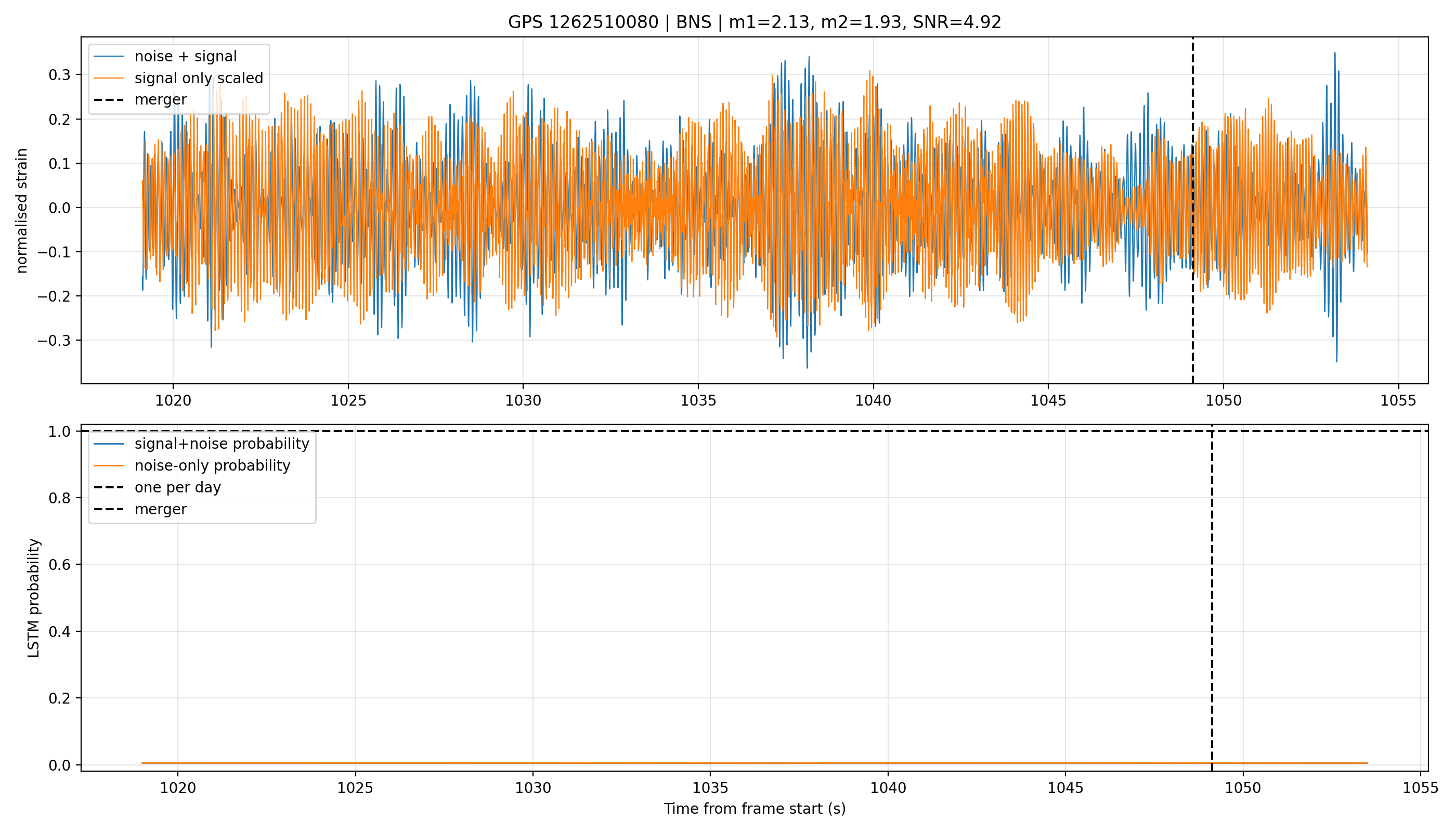Click the 'merger' entry in the bottom legend
The width and height of the screenshot is (1456, 832).
[140, 509]
